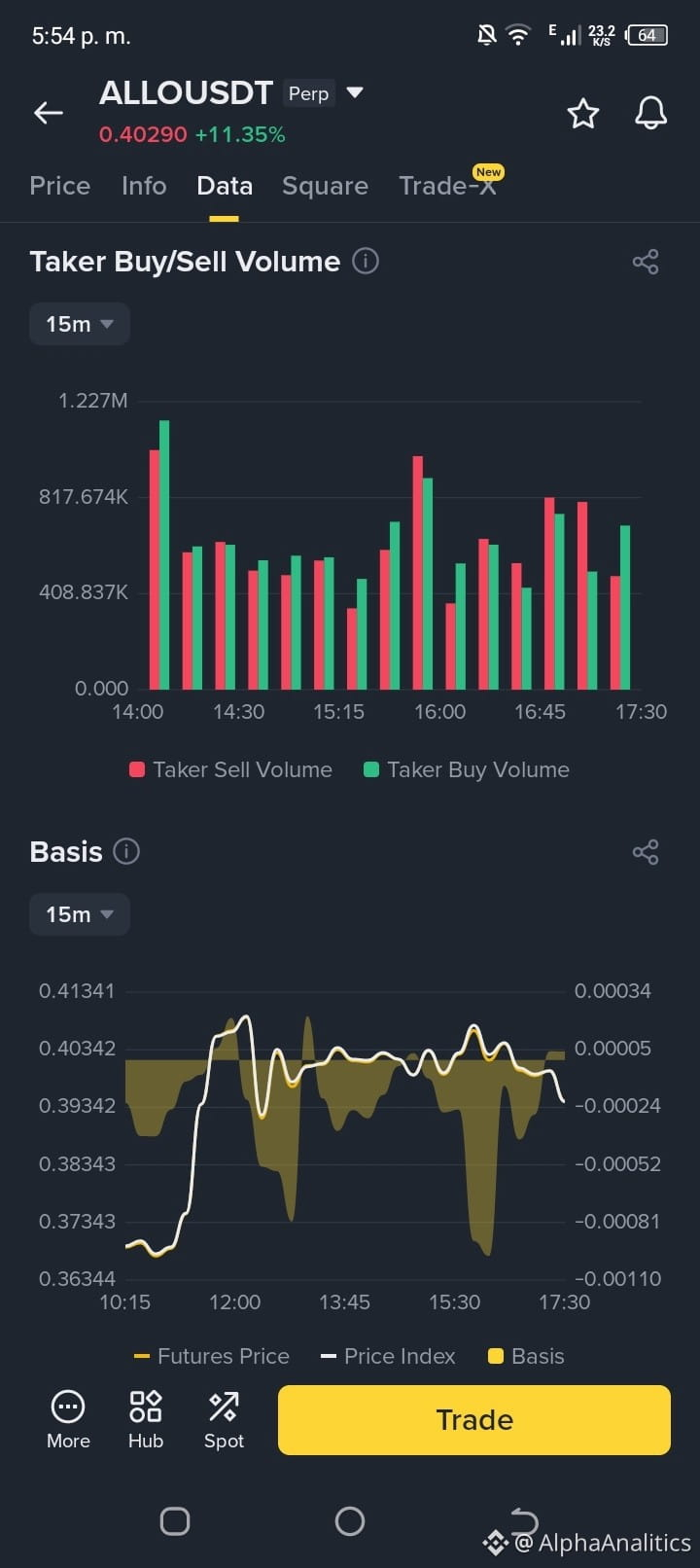Image resolution: width=700 pixels, height=1568 pixels.
Task: Tap the Taker Buy/Sell Volume heading
Action: 185,261
